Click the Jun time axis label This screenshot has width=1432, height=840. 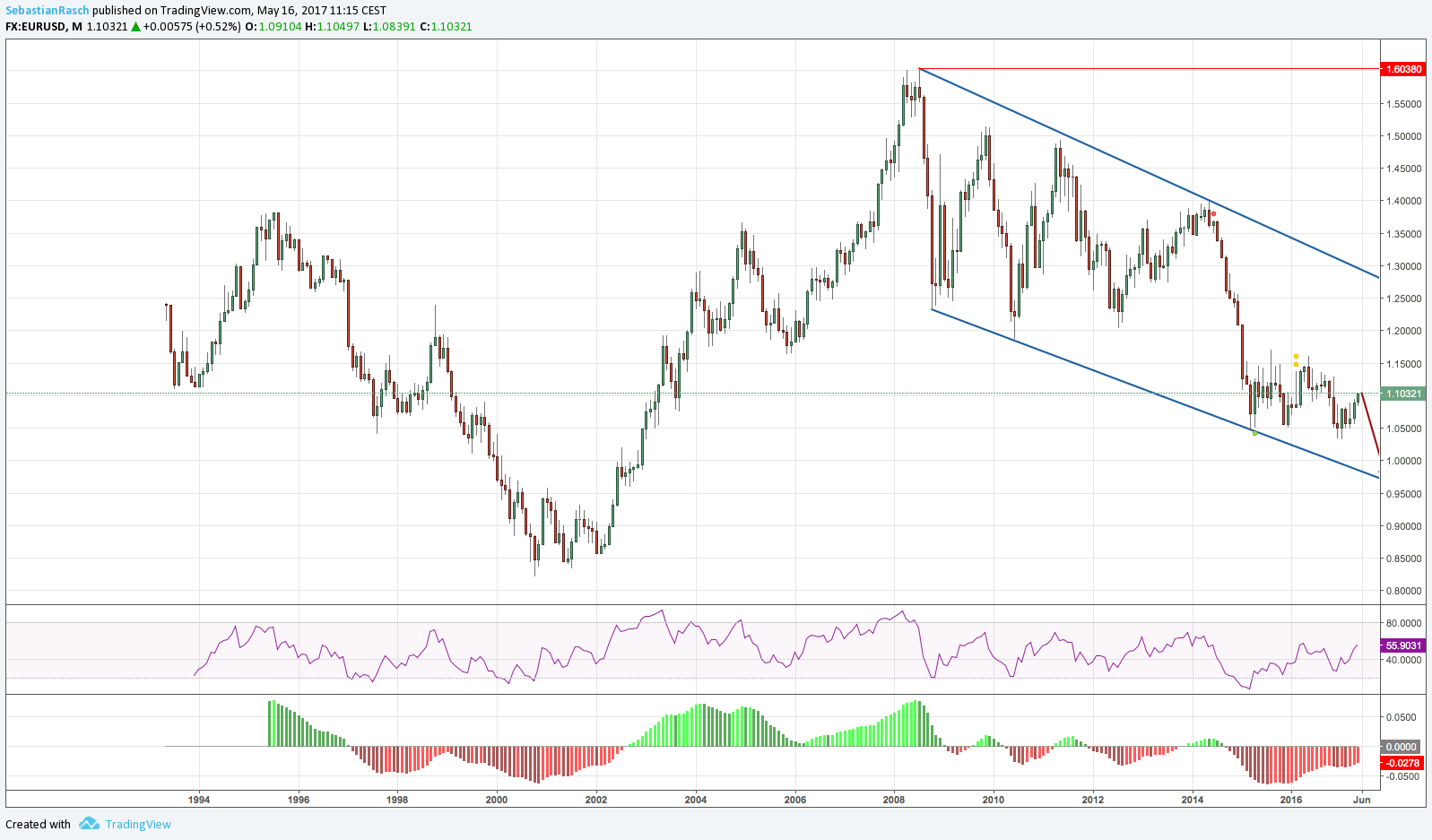click(1361, 800)
